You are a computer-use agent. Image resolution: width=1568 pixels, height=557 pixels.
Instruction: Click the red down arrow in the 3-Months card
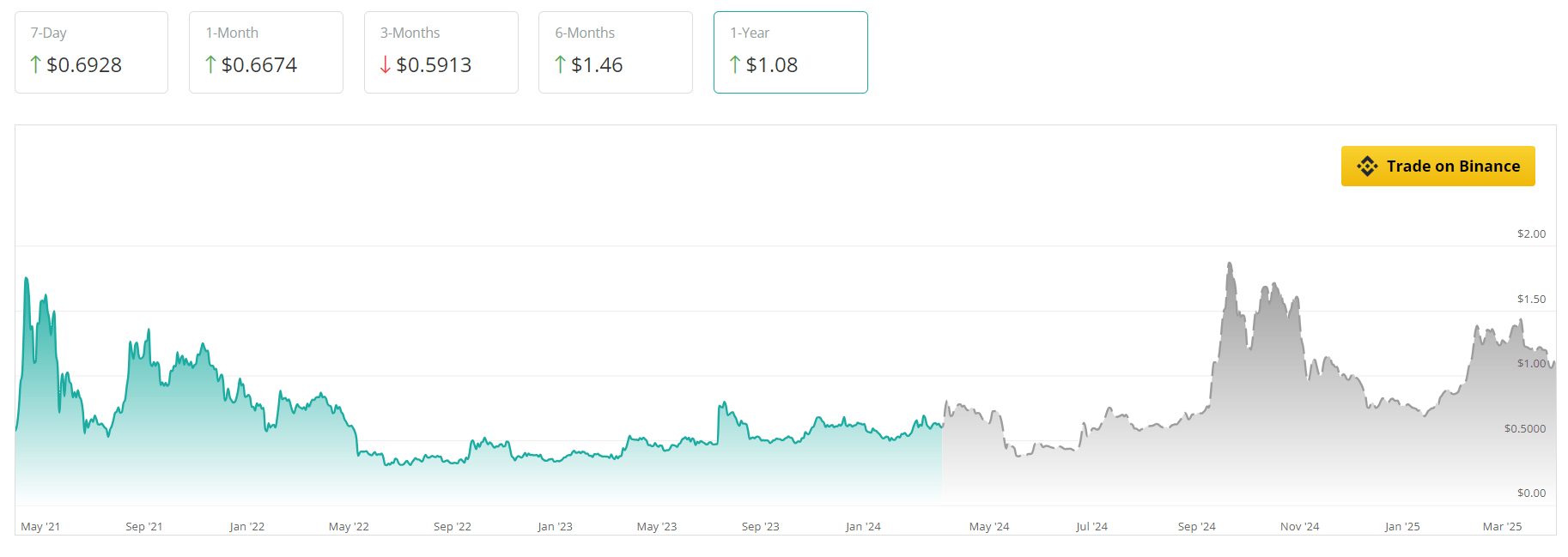[386, 64]
